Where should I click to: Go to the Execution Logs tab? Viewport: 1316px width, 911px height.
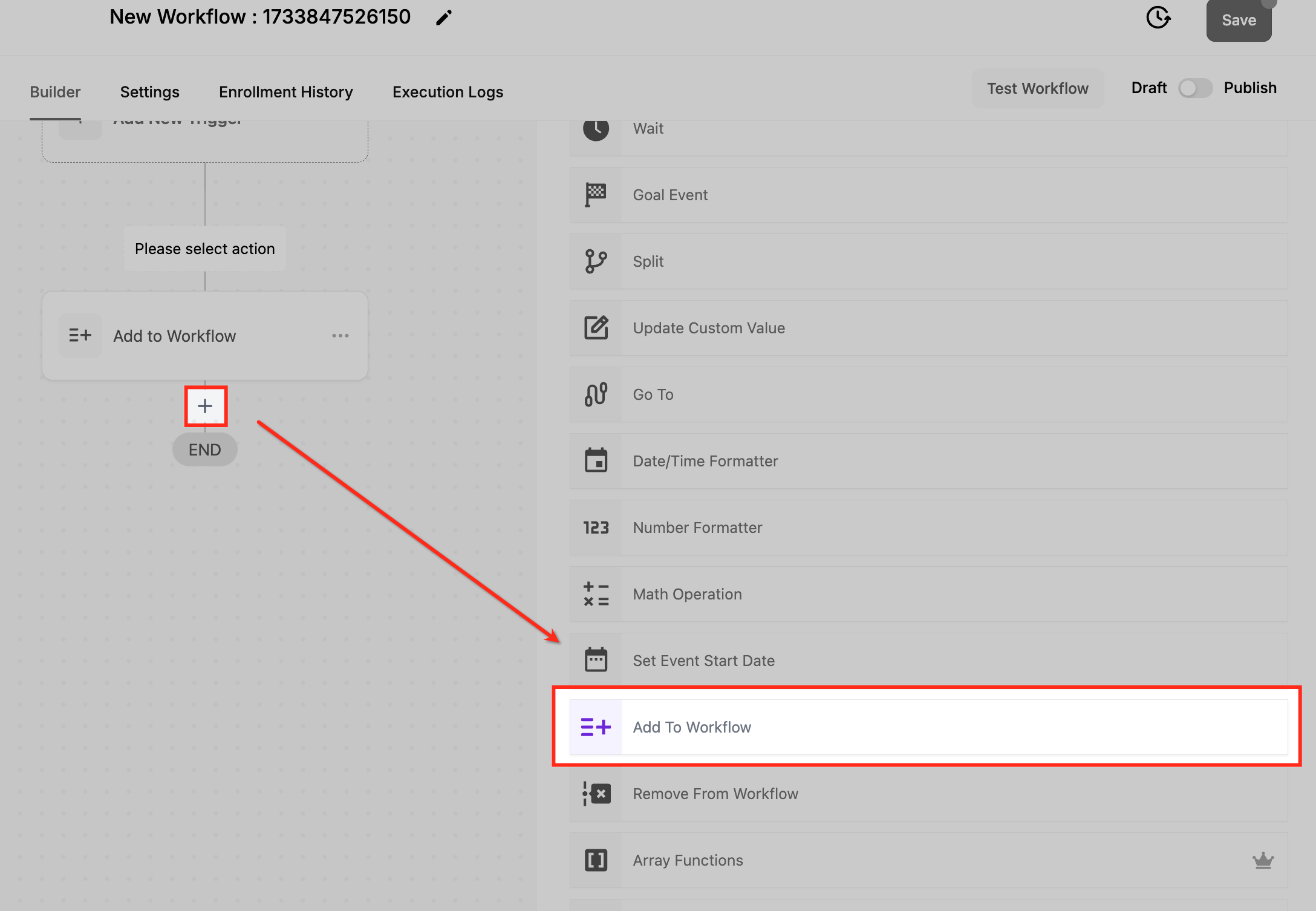tap(448, 92)
